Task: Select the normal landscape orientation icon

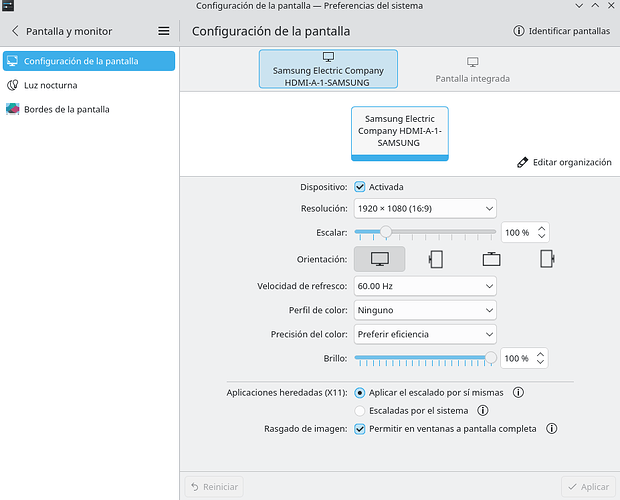Action: coord(379,259)
